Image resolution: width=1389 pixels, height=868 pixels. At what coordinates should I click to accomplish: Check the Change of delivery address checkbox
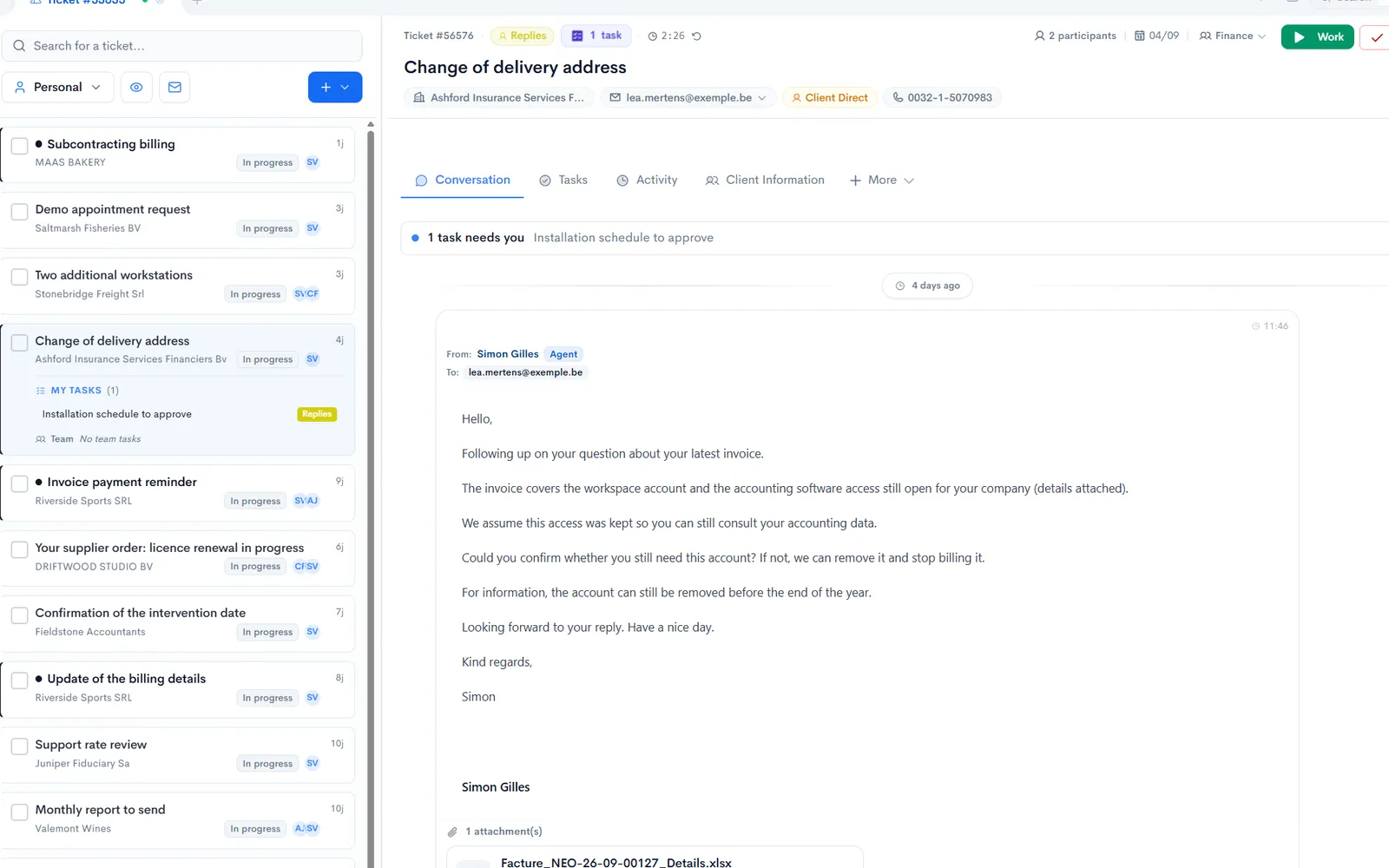(x=19, y=343)
